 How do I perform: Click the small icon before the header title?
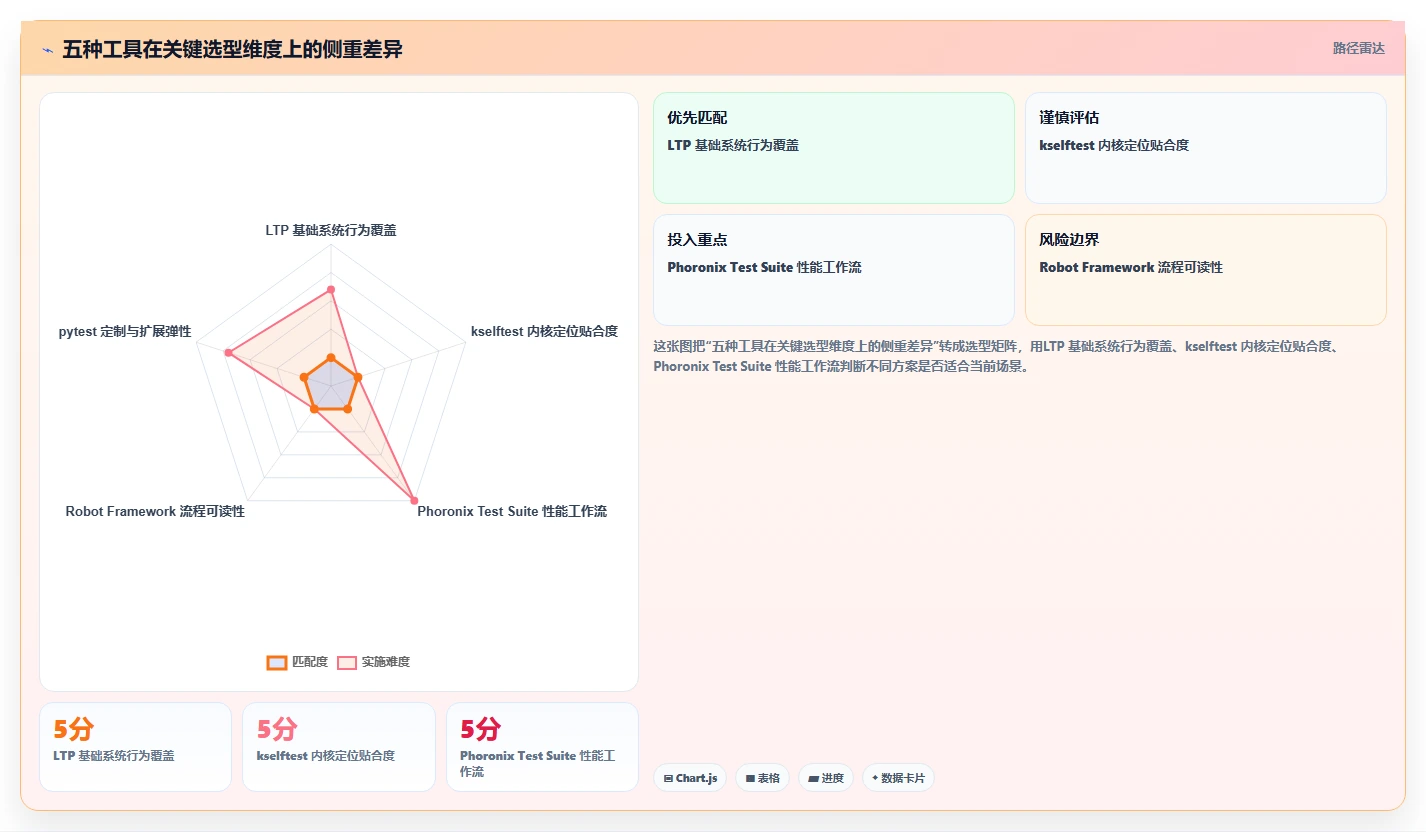pyautogui.click(x=48, y=49)
